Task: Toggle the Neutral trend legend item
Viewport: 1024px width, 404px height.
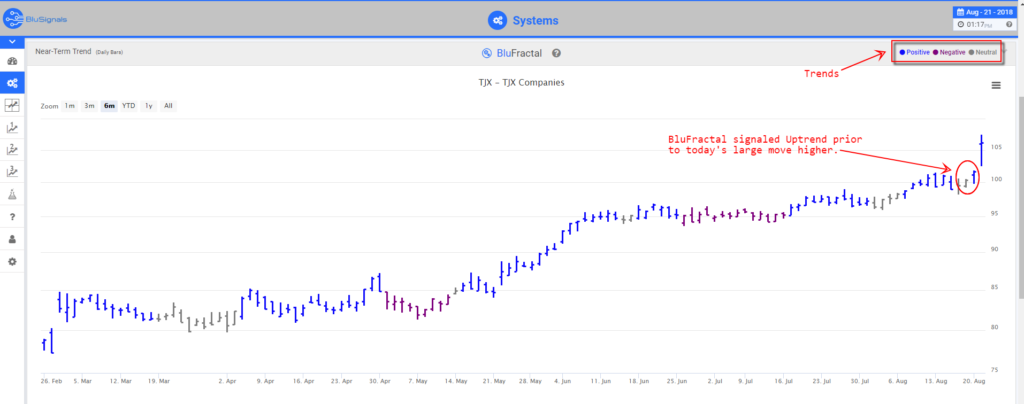Action: pos(983,52)
